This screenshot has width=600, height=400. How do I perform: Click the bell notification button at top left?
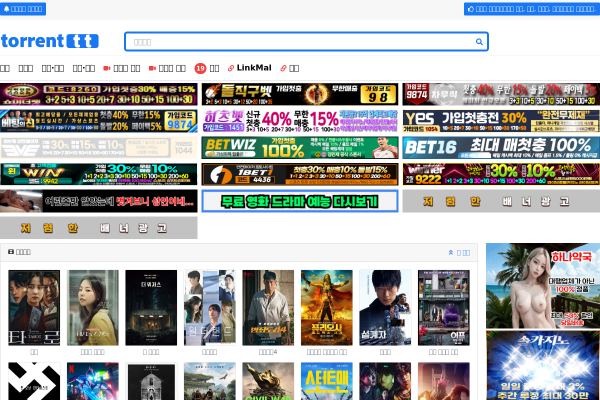[23, 9]
